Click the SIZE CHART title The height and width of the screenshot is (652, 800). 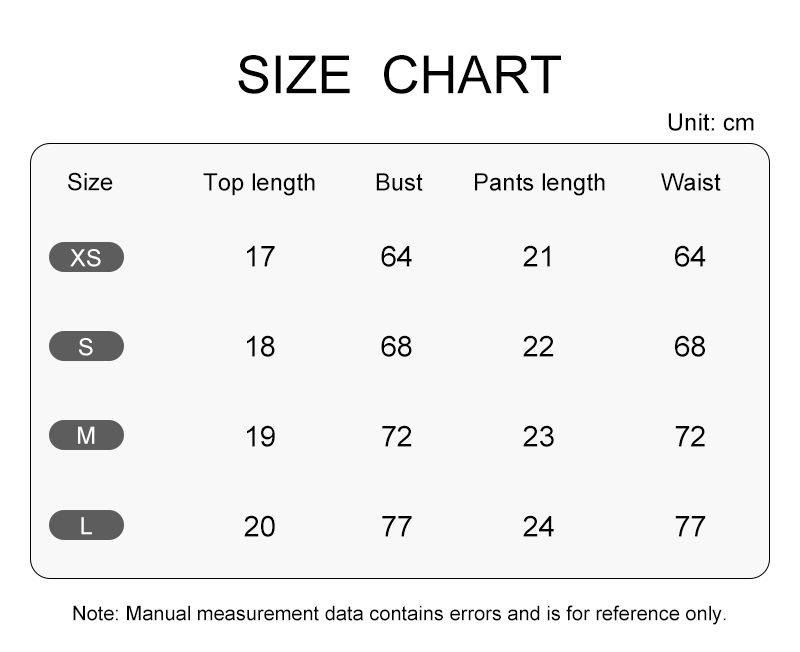tap(399, 76)
